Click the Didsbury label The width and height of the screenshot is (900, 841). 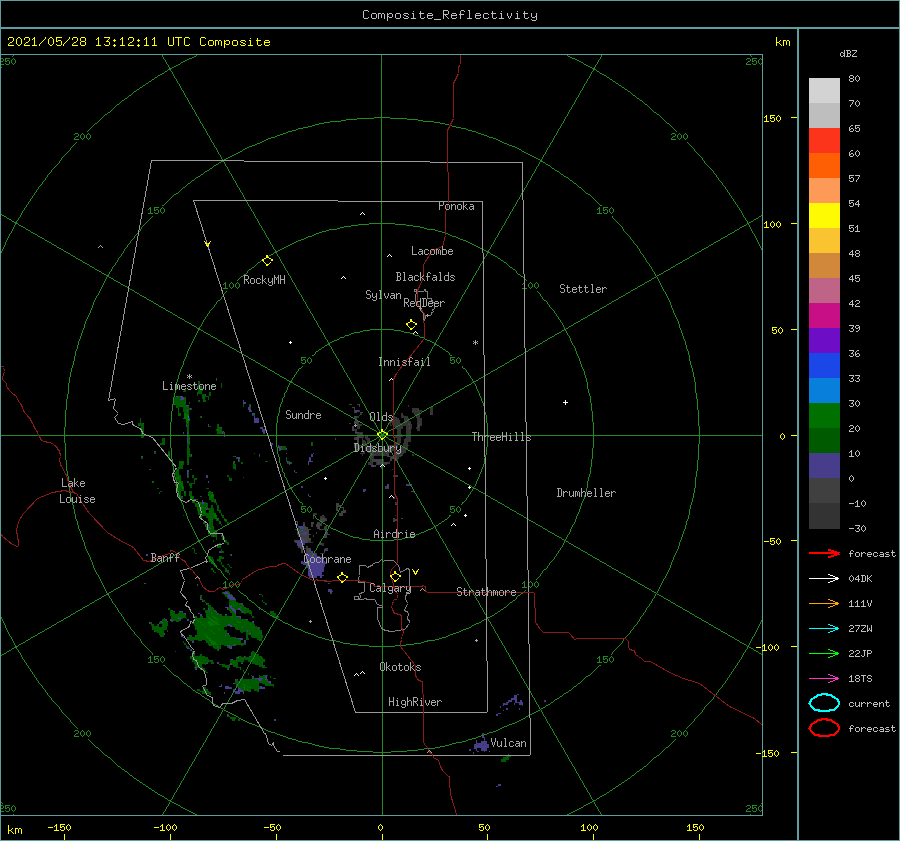(x=377, y=448)
